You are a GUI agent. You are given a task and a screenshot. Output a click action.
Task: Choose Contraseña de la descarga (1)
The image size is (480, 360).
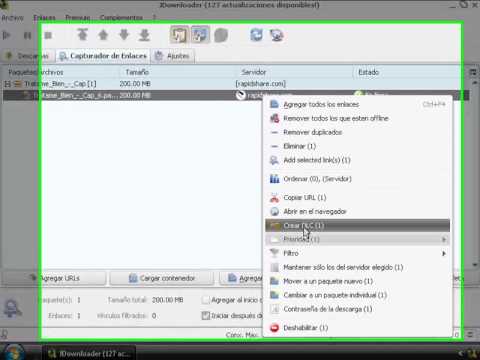click(357, 309)
